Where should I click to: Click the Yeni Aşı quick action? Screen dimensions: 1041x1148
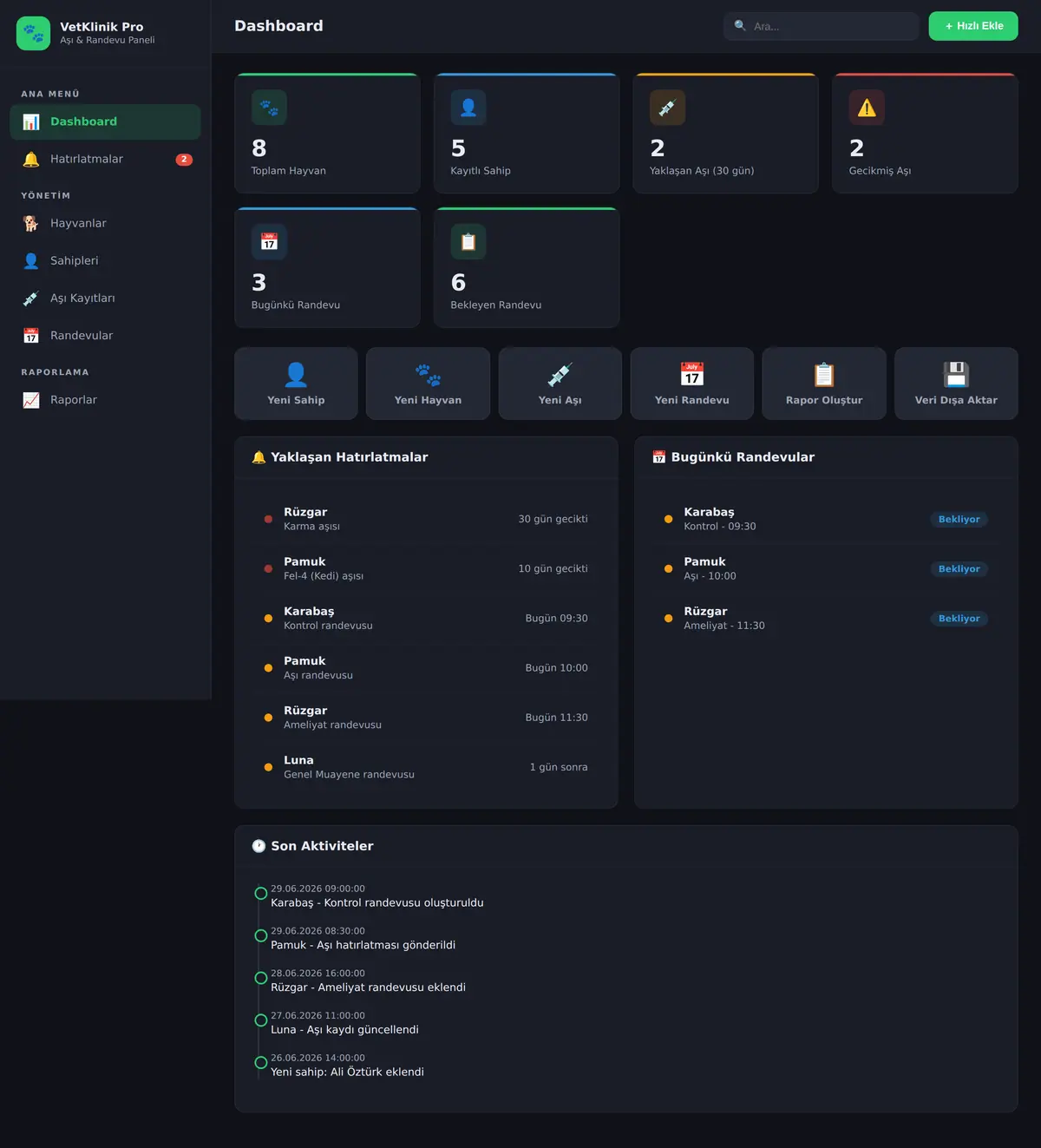(x=560, y=384)
